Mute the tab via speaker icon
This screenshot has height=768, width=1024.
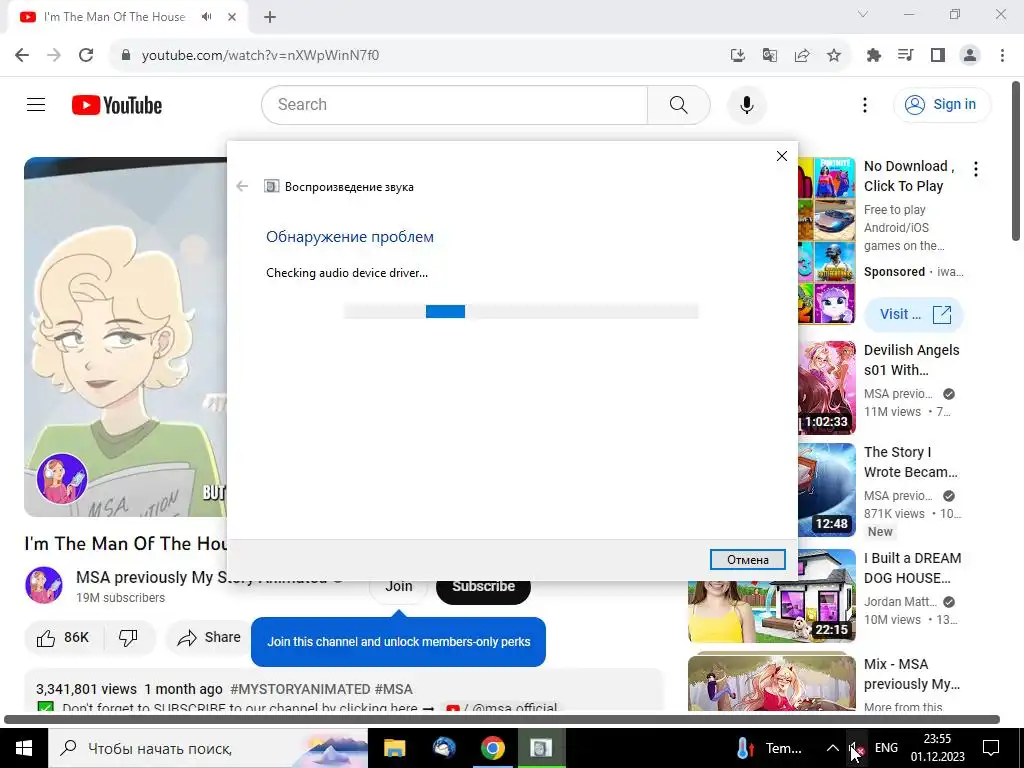pyautogui.click(x=206, y=17)
